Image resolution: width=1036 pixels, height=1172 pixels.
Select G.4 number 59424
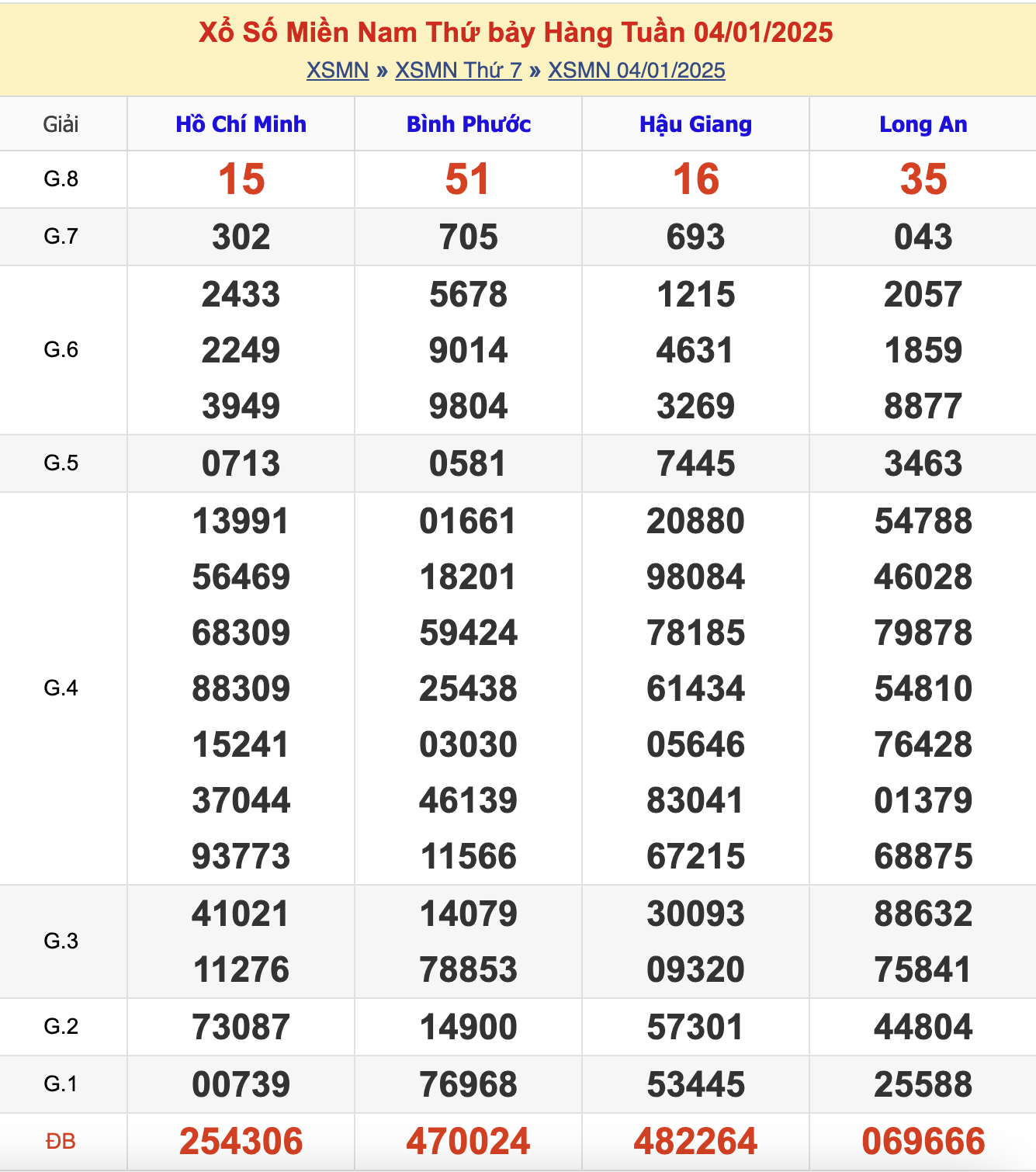point(469,633)
